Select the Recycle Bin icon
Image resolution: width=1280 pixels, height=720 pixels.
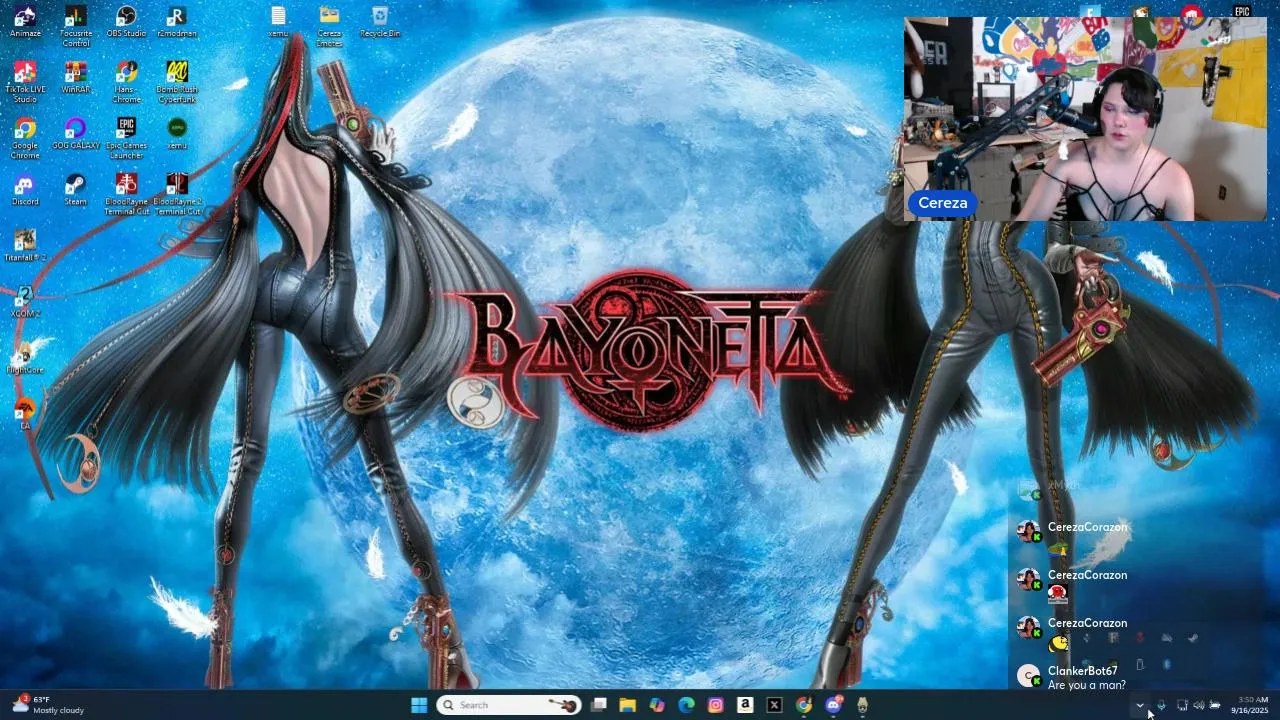[x=380, y=22]
